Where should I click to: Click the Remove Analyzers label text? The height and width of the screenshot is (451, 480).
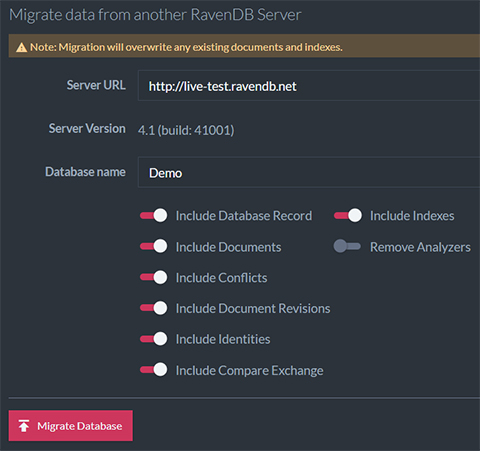point(420,247)
